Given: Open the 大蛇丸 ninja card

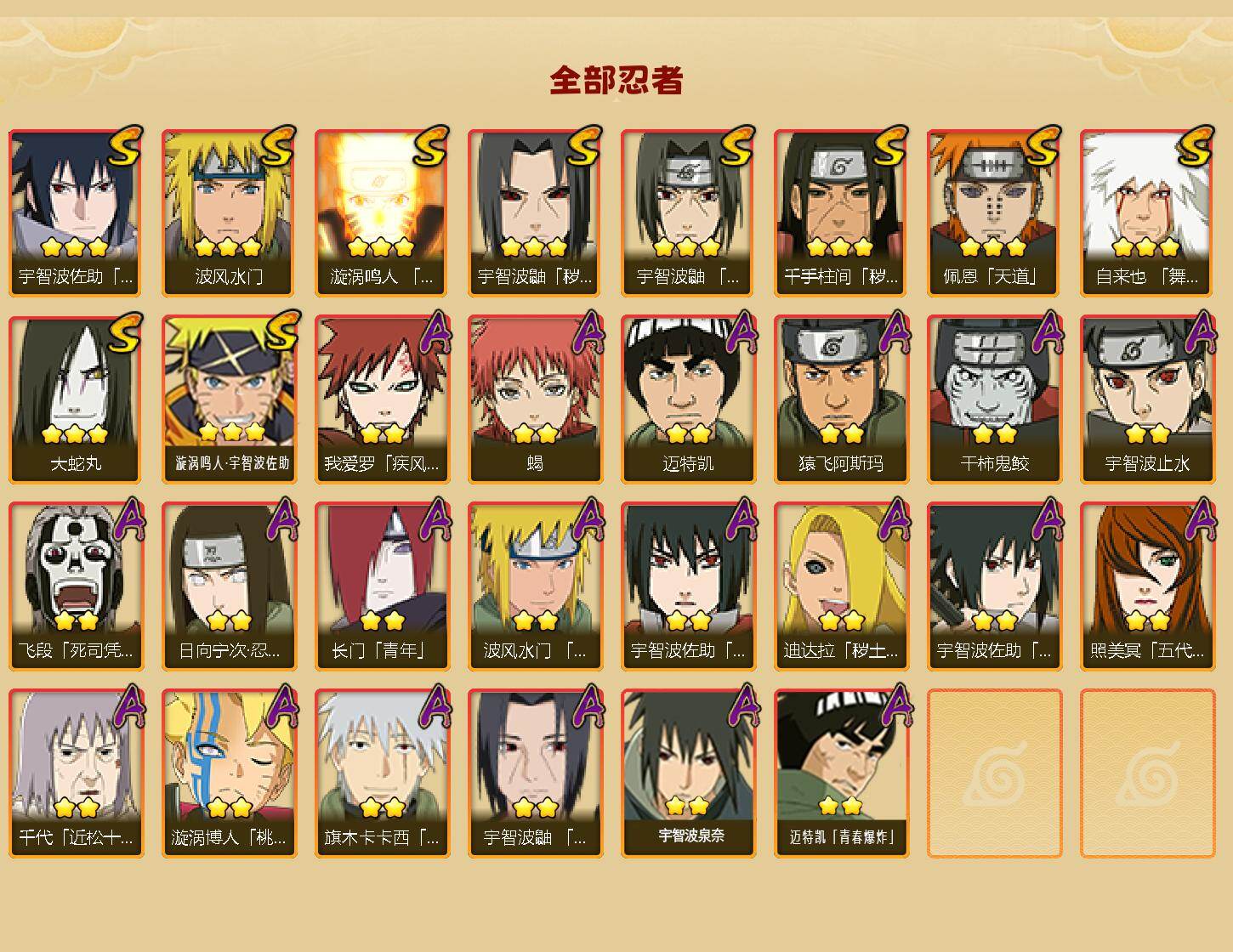Looking at the screenshot, I should click(76, 399).
